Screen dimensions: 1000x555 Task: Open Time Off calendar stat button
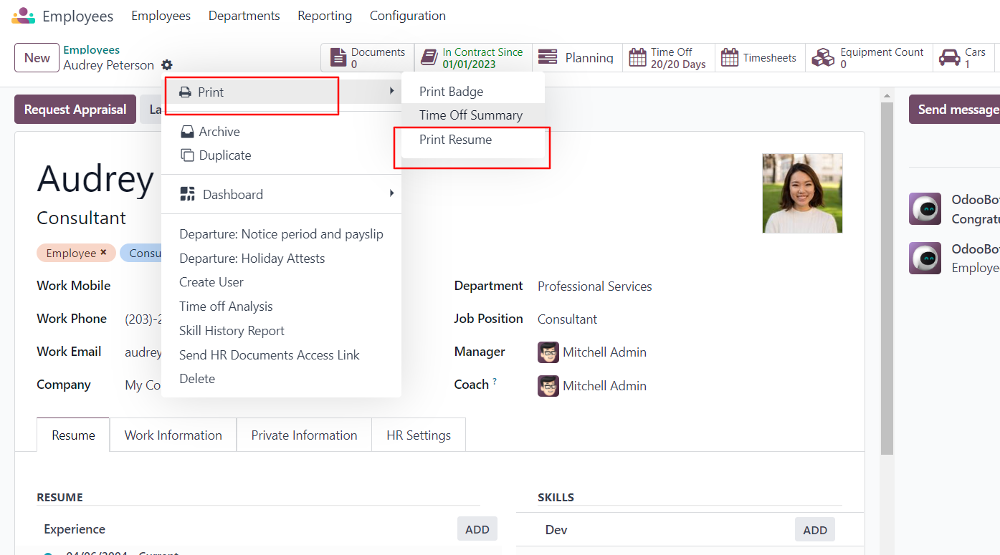tap(667, 58)
